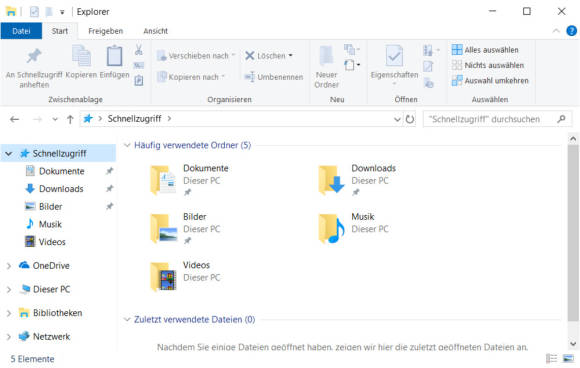Navigate back with the left arrow
Screen dimensions: 580x368
coord(14,119)
